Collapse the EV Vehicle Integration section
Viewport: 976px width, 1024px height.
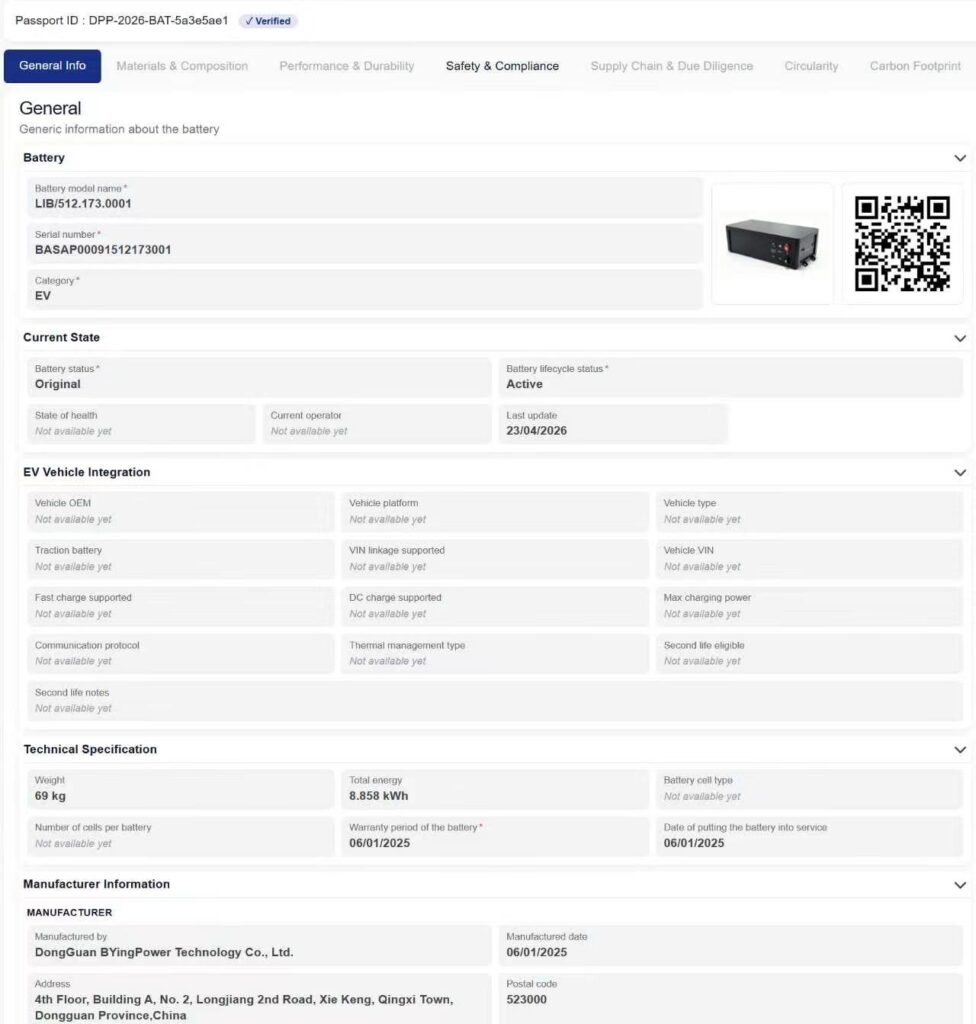pyautogui.click(x=960, y=473)
